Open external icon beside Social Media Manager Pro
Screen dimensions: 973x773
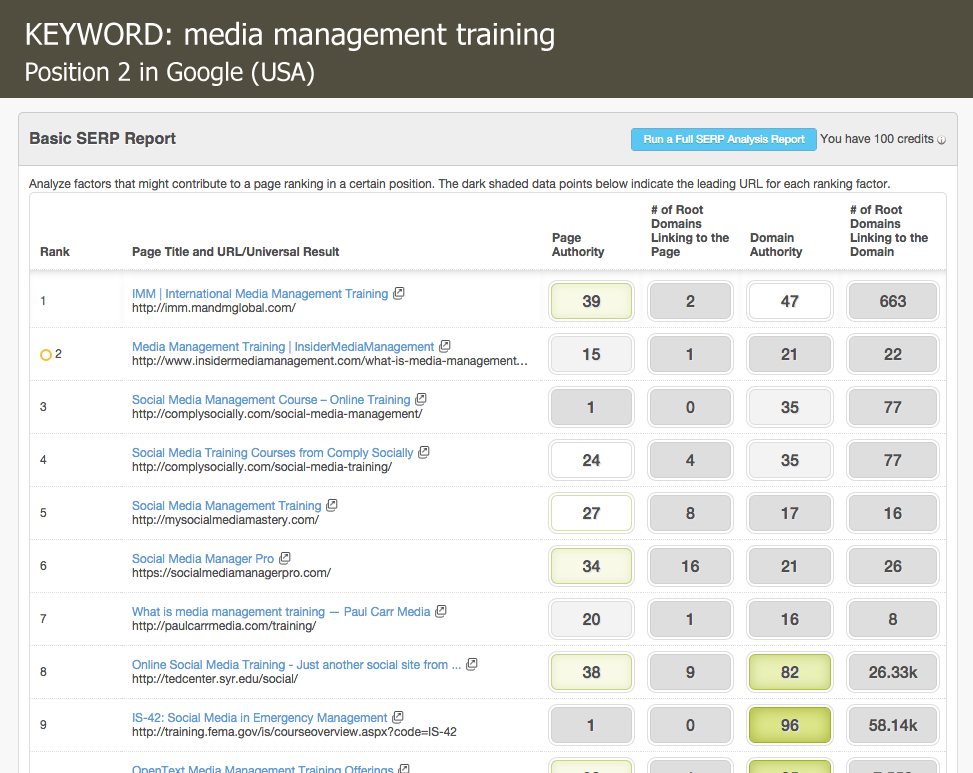click(285, 558)
